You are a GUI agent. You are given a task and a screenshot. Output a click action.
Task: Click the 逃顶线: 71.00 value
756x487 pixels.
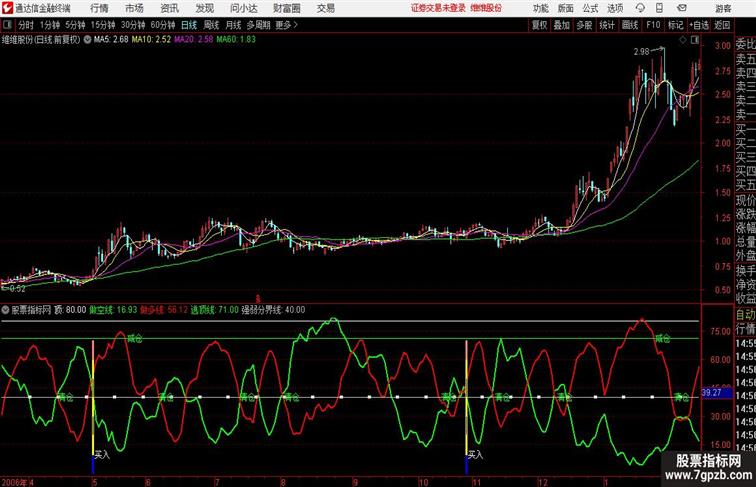click(215, 310)
